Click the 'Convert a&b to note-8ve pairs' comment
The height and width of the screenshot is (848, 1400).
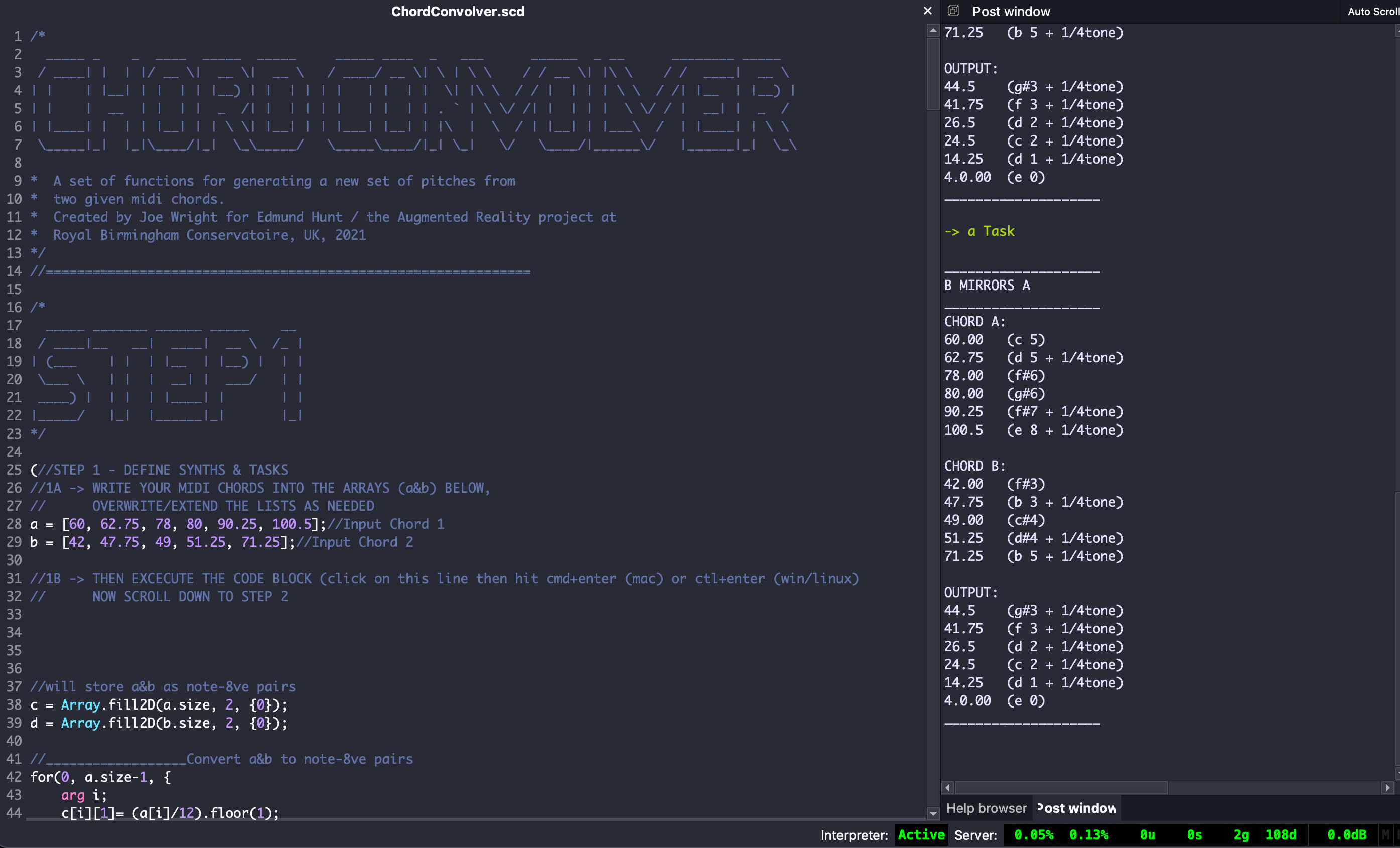[300, 759]
